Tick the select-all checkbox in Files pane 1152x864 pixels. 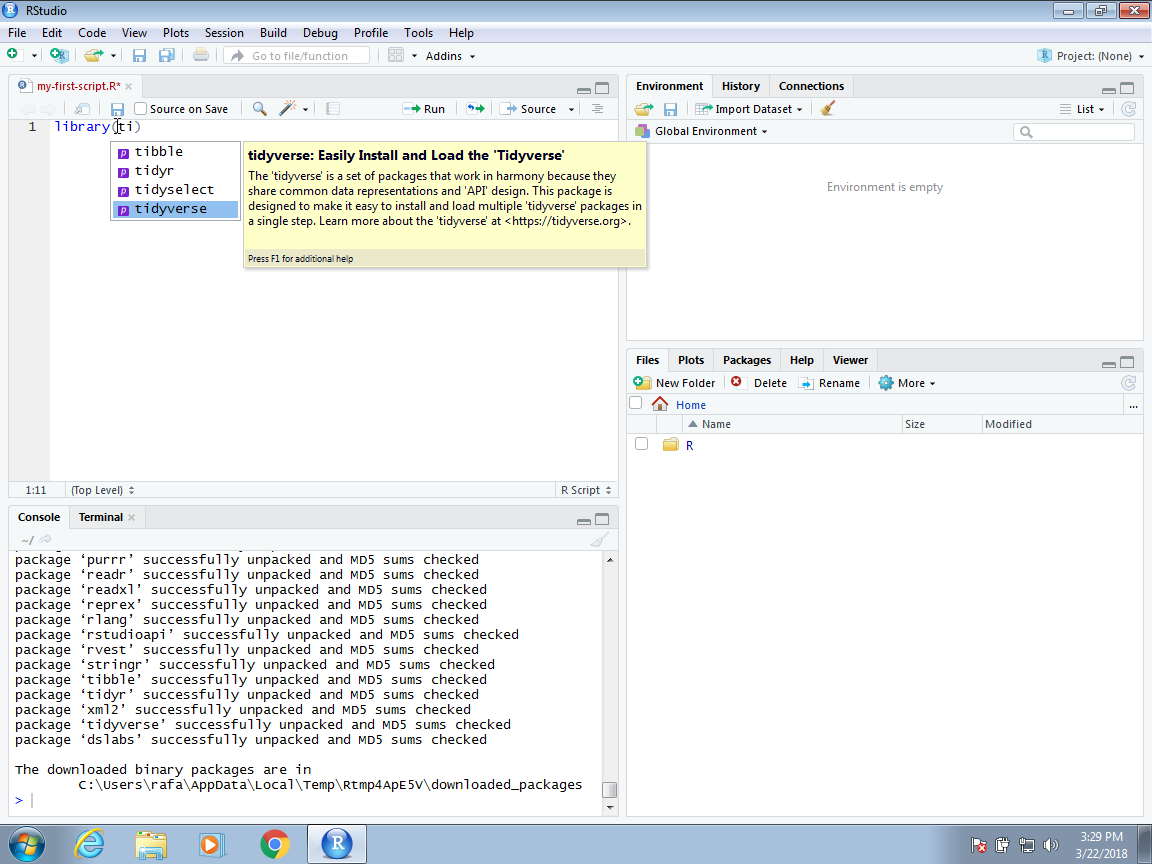coord(636,404)
